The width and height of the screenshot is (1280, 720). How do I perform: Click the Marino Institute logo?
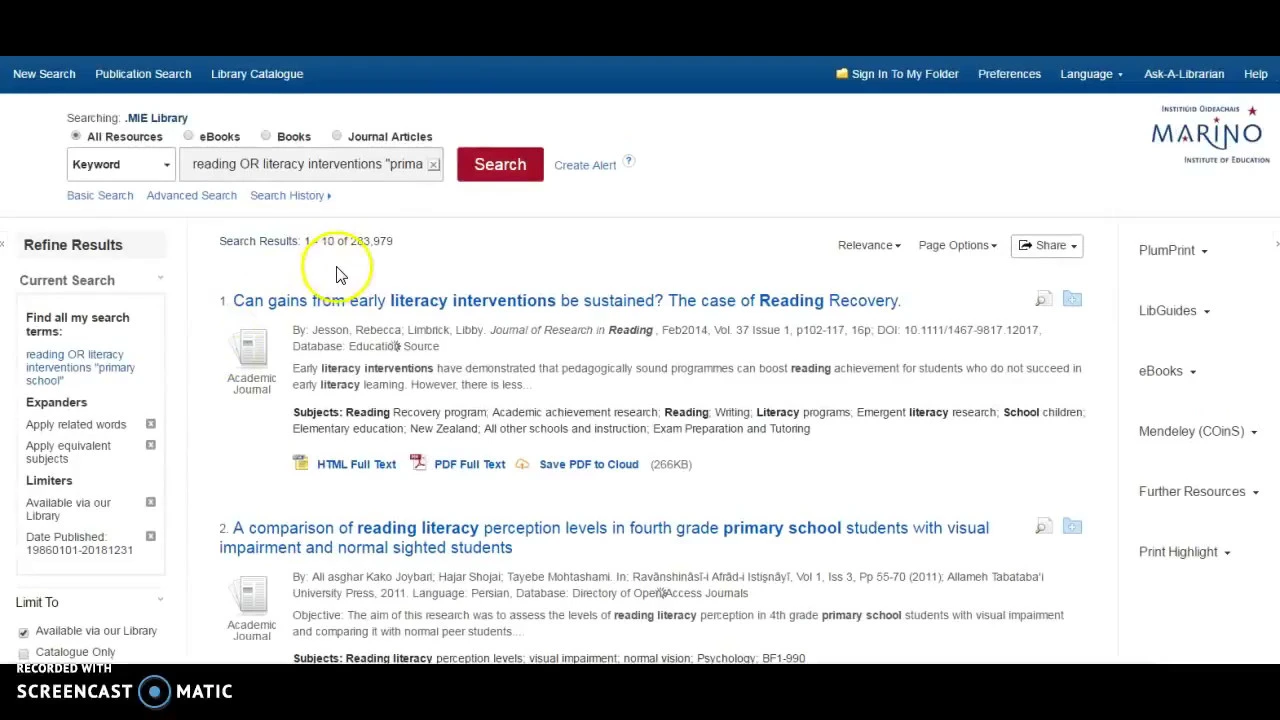[x=1210, y=134]
